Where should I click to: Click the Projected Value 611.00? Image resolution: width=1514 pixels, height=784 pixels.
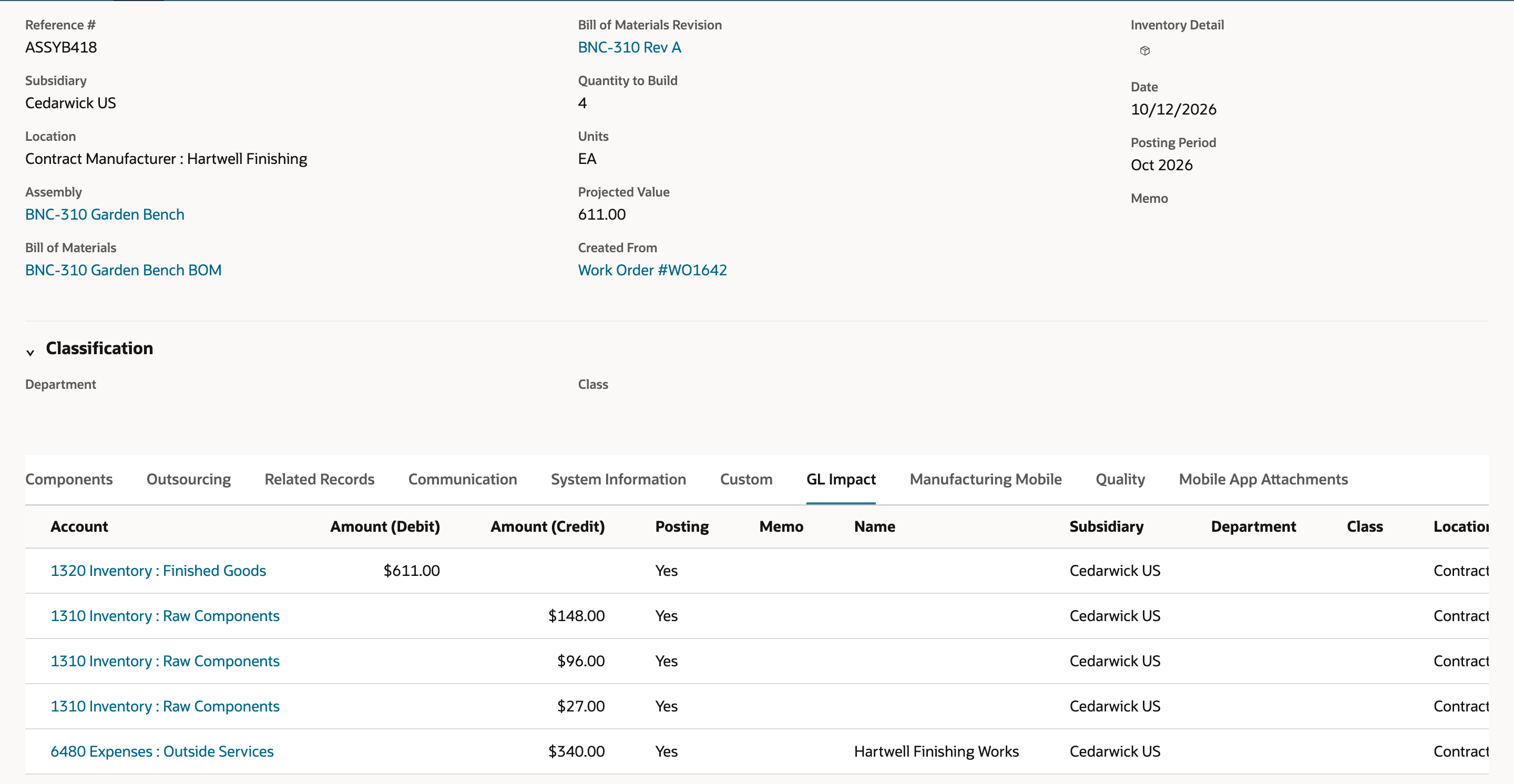point(602,214)
